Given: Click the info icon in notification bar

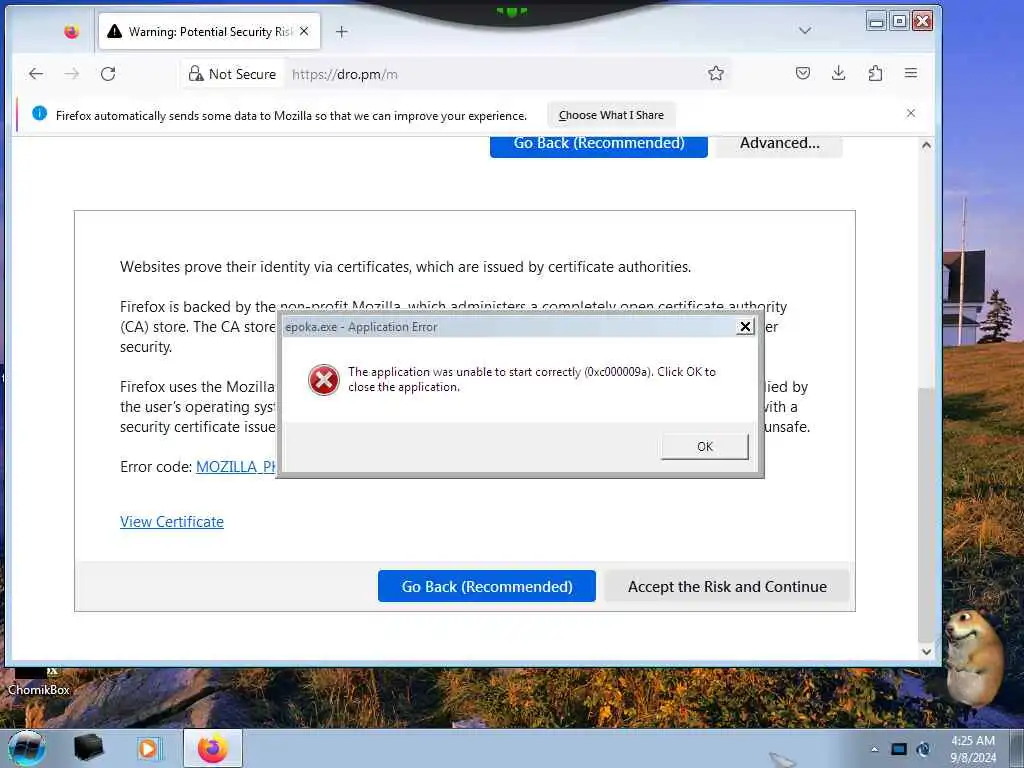Looking at the screenshot, I should click(39, 114).
